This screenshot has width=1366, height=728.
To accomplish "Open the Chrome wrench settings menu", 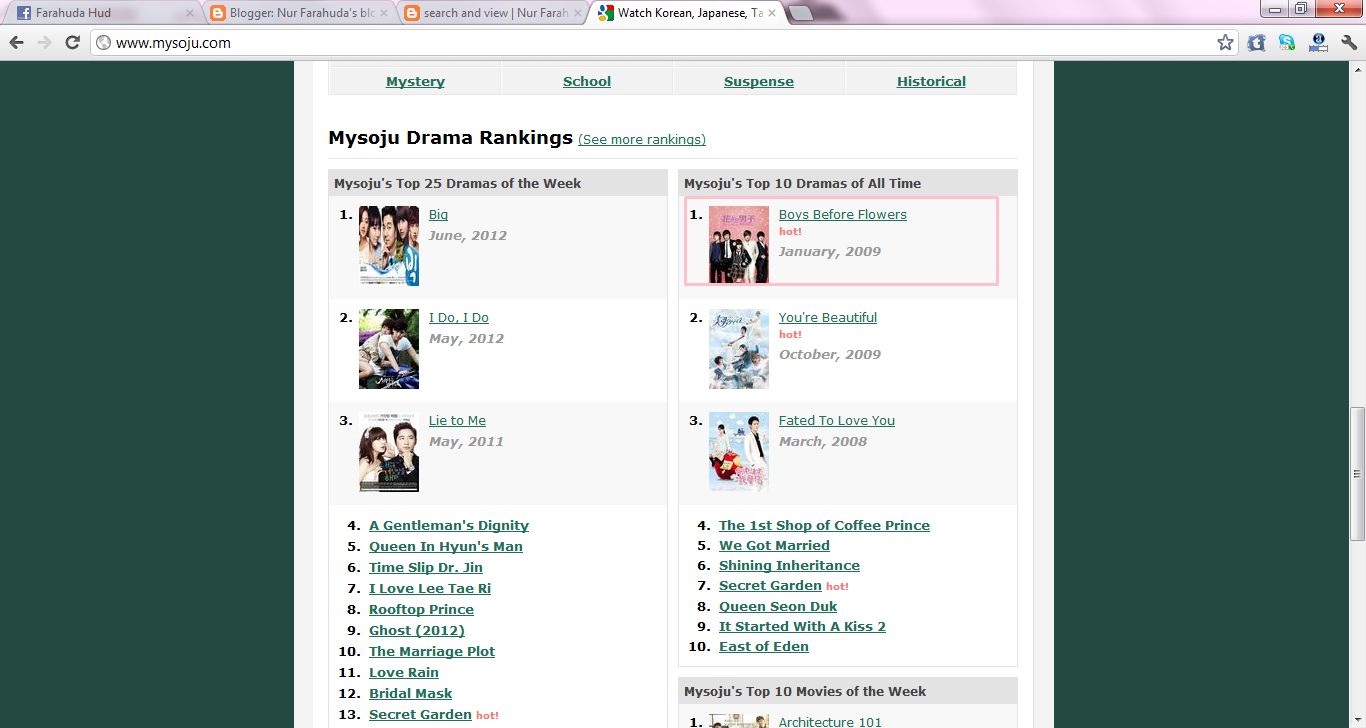I will 1349,43.
